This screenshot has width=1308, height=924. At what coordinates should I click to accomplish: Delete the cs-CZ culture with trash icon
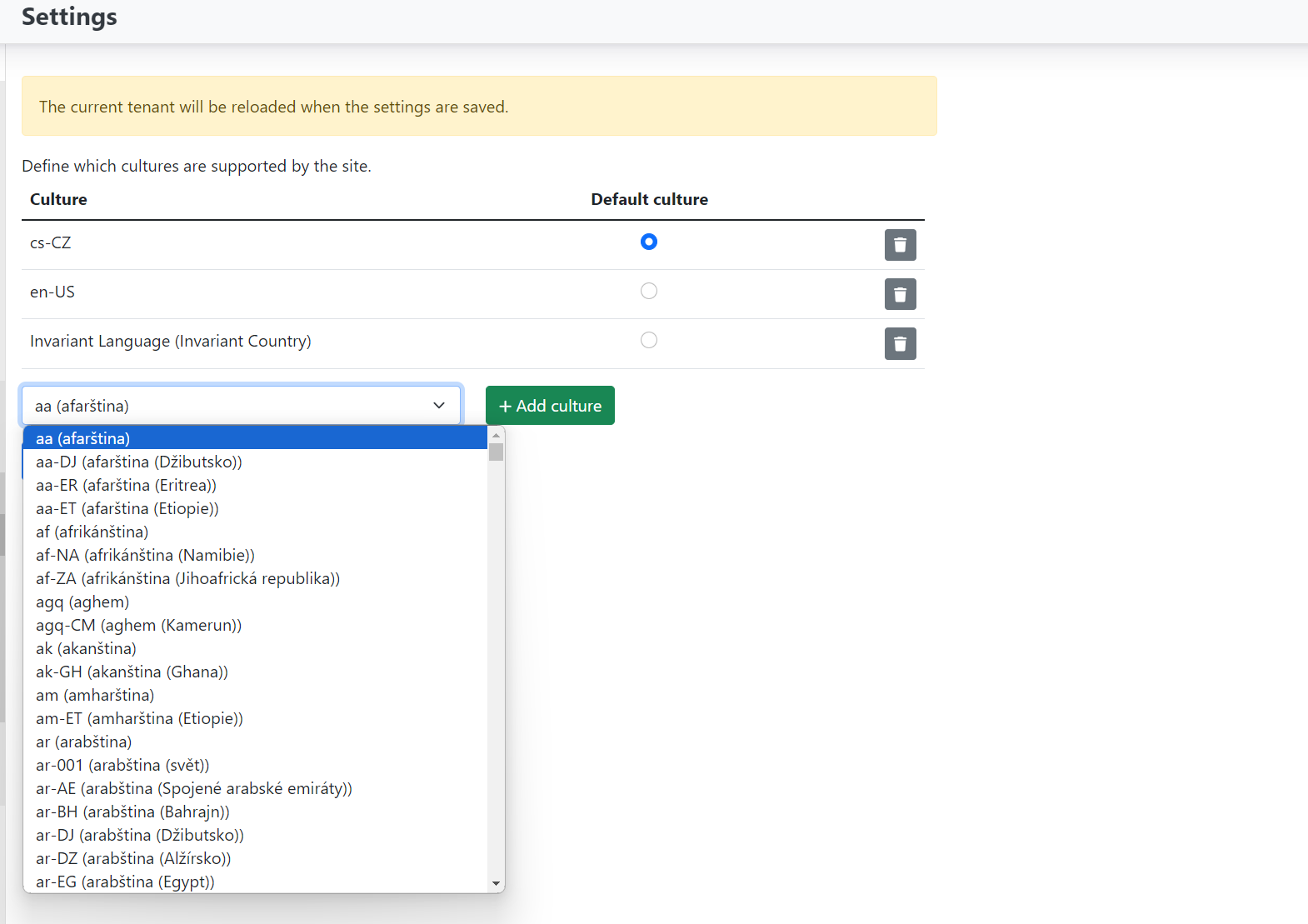point(900,245)
